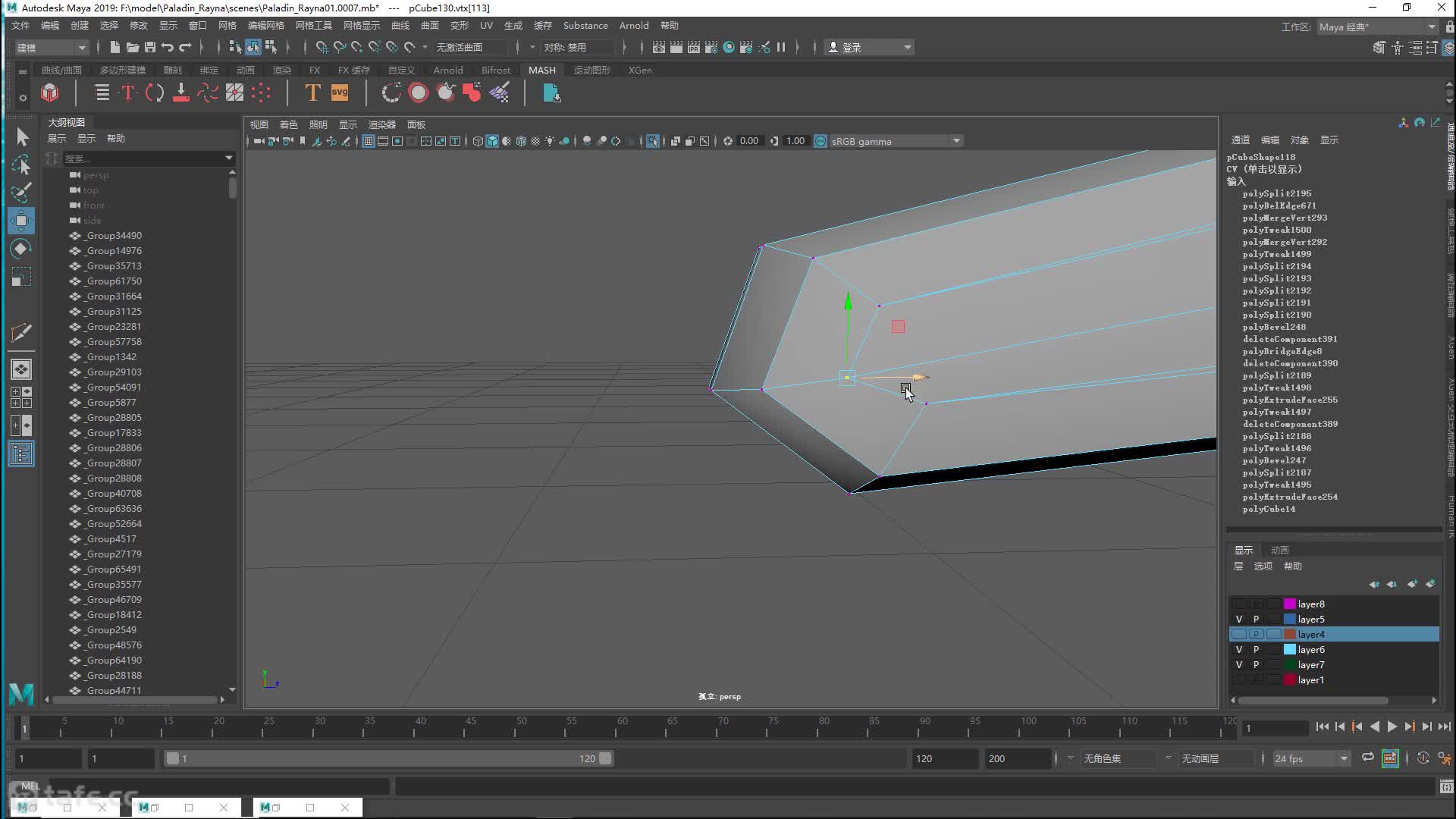Open sRGB gamma view transform dropdown

[x=896, y=141]
